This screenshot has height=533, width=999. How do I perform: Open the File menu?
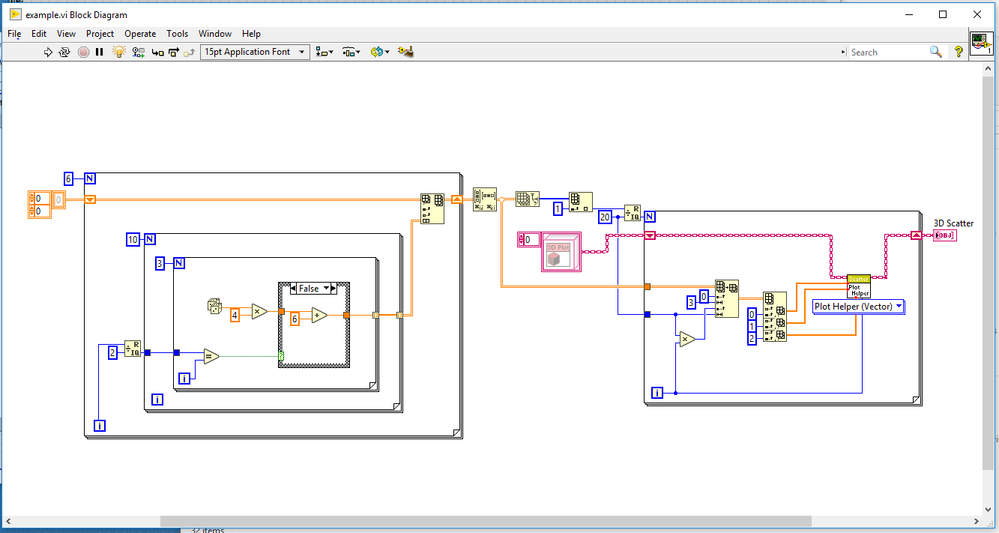tap(14, 34)
